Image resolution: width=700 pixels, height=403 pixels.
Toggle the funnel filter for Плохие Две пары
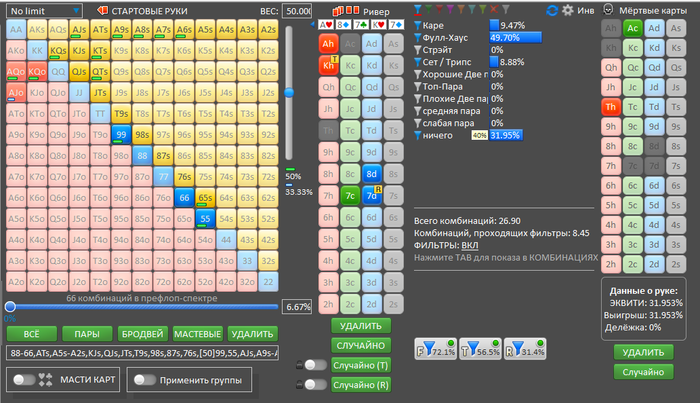pyautogui.click(x=418, y=99)
